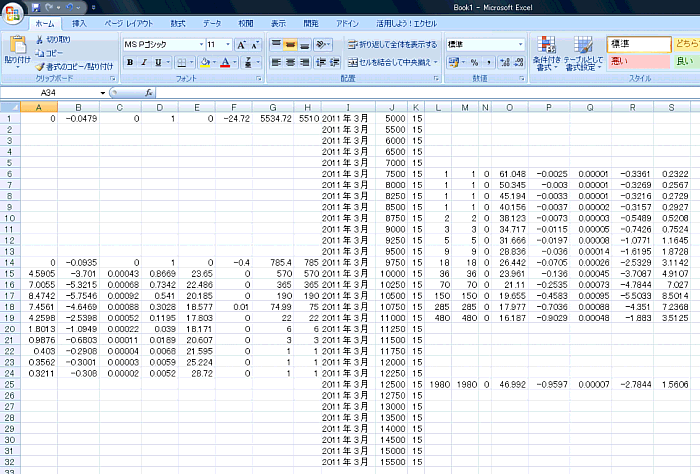Activate the Format Painter brush
This screenshot has width=700, height=474.
pos(40,67)
